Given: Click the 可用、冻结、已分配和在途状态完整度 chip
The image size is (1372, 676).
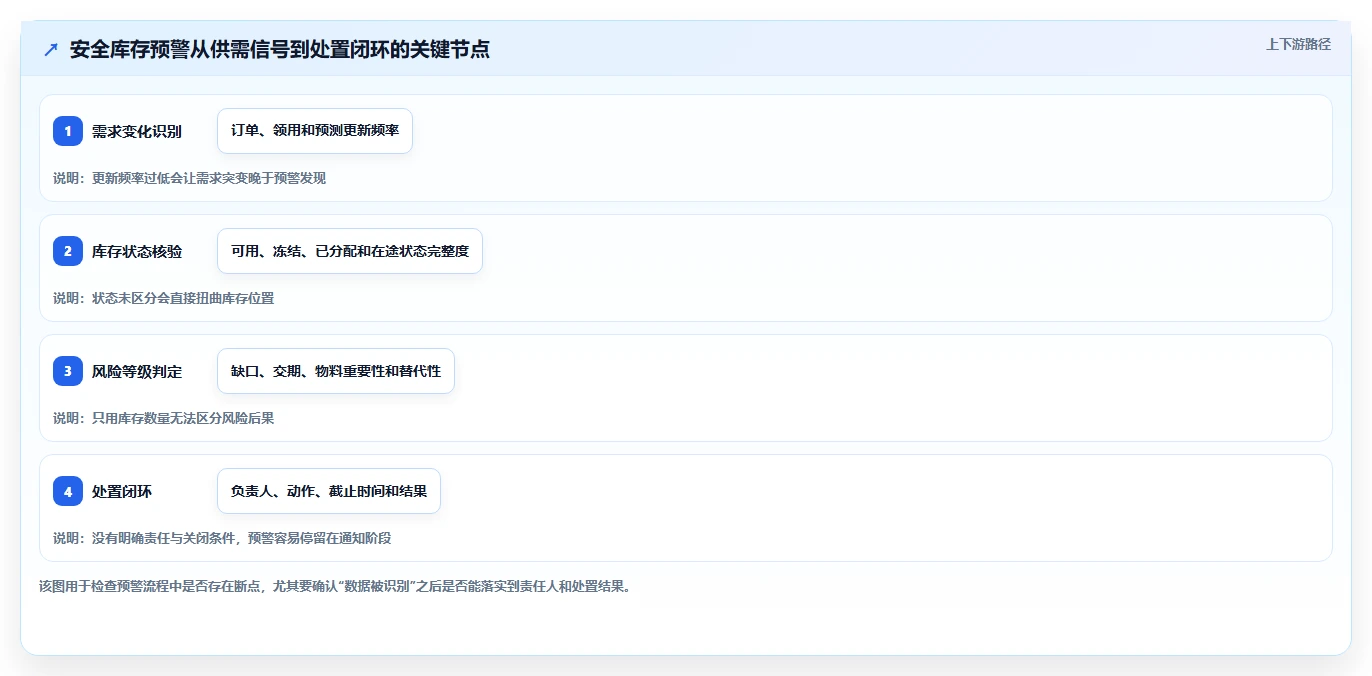Looking at the screenshot, I should [350, 251].
